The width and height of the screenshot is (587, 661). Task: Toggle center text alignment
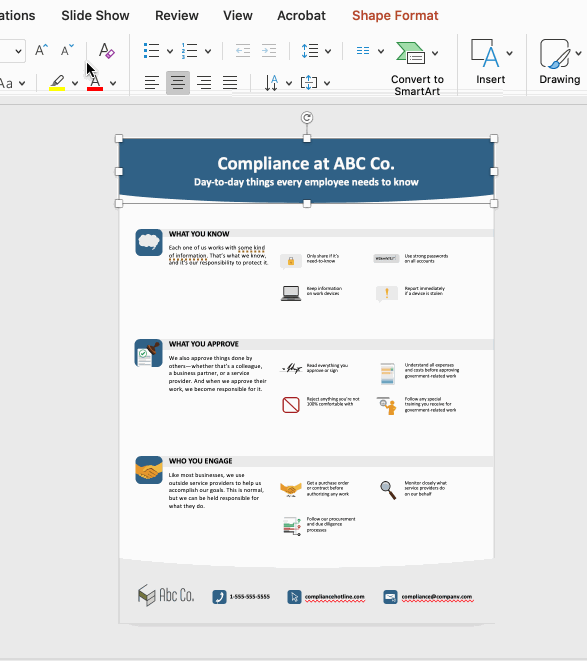click(x=178, y=83)
